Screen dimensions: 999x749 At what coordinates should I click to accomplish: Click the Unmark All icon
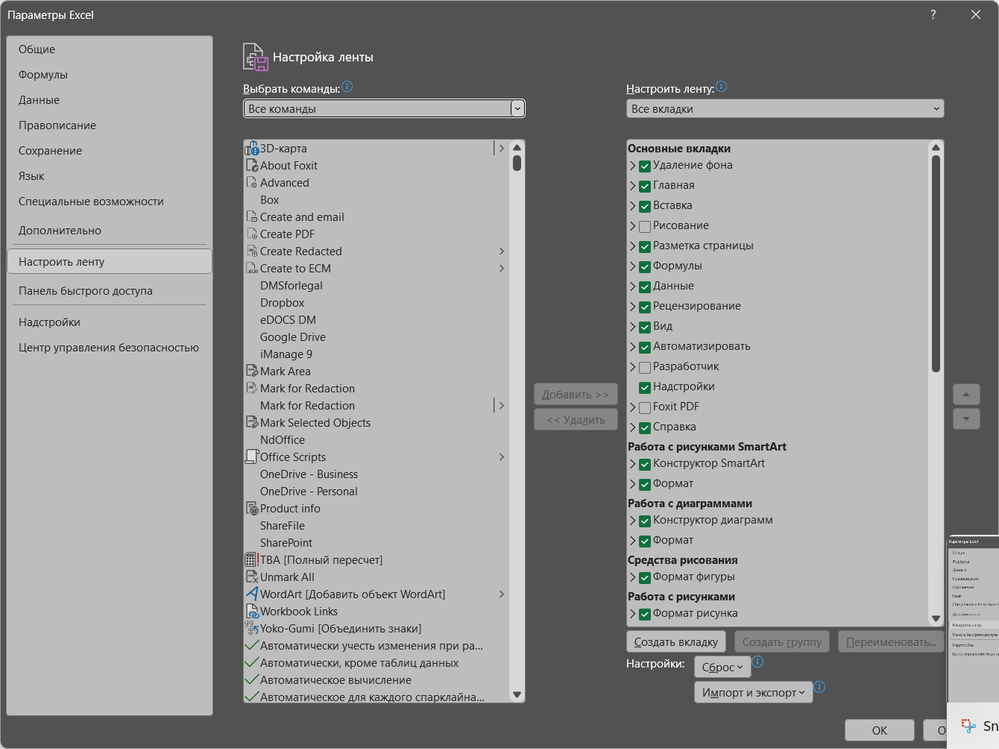tap(252, 578)
